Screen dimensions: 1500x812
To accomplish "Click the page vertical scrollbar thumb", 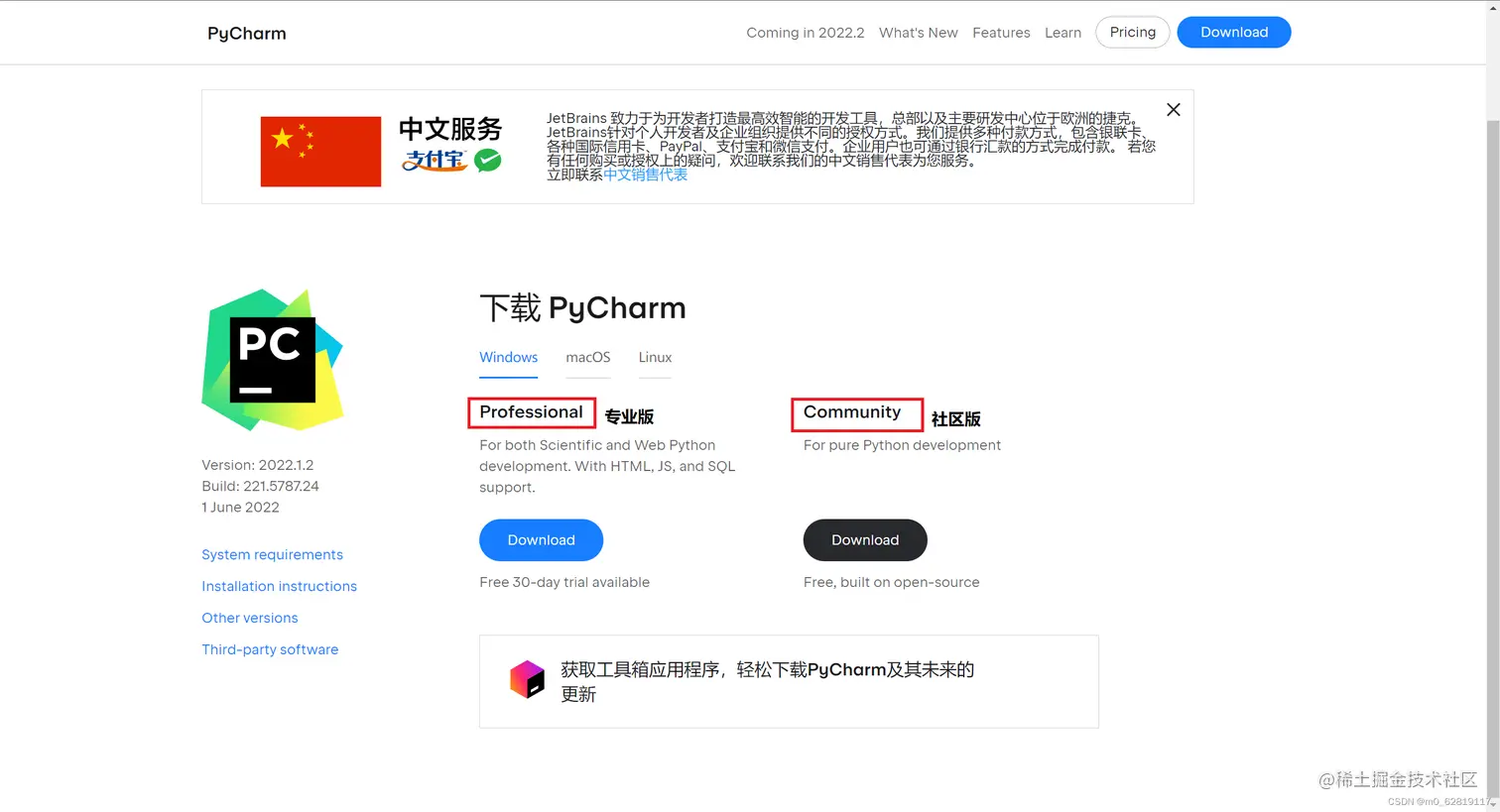I will point(1492,461).
